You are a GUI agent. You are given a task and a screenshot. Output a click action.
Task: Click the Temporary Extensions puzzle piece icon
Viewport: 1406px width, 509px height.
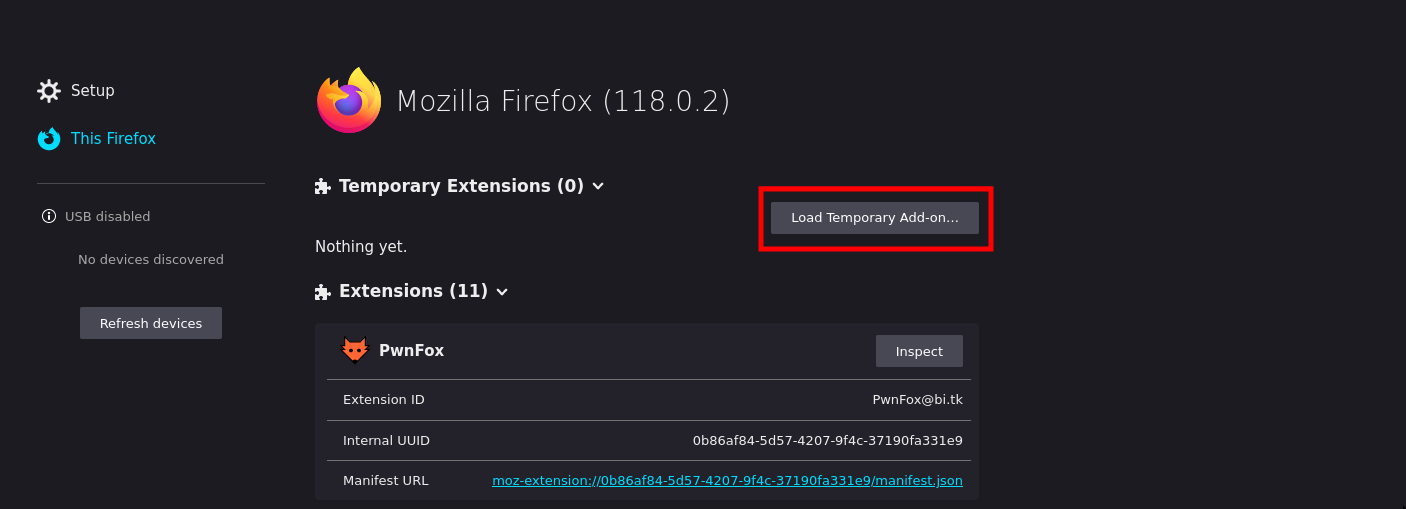pyautogui.click(x=323, y=186)
